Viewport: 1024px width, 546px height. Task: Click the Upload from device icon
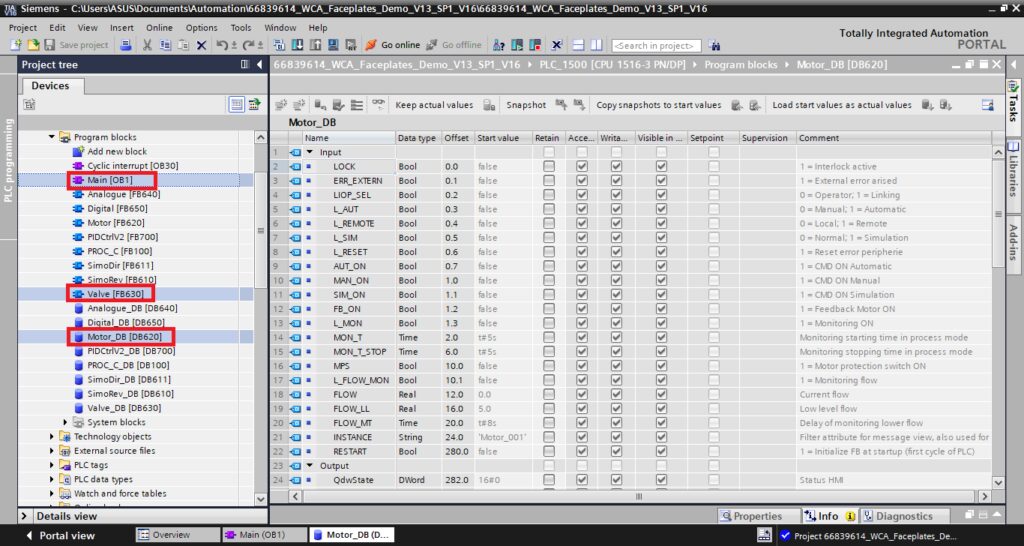coord(315,45)
